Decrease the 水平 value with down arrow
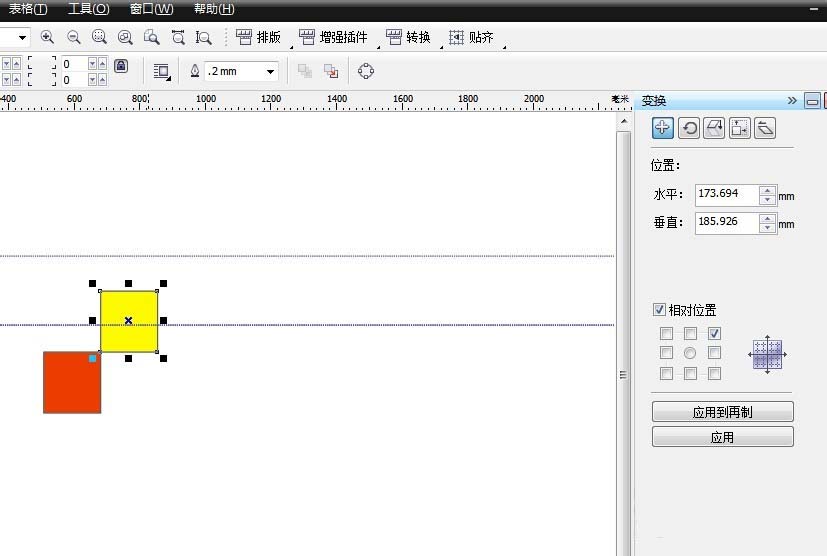This screenshot has height=556, width=827. point(767,200)
